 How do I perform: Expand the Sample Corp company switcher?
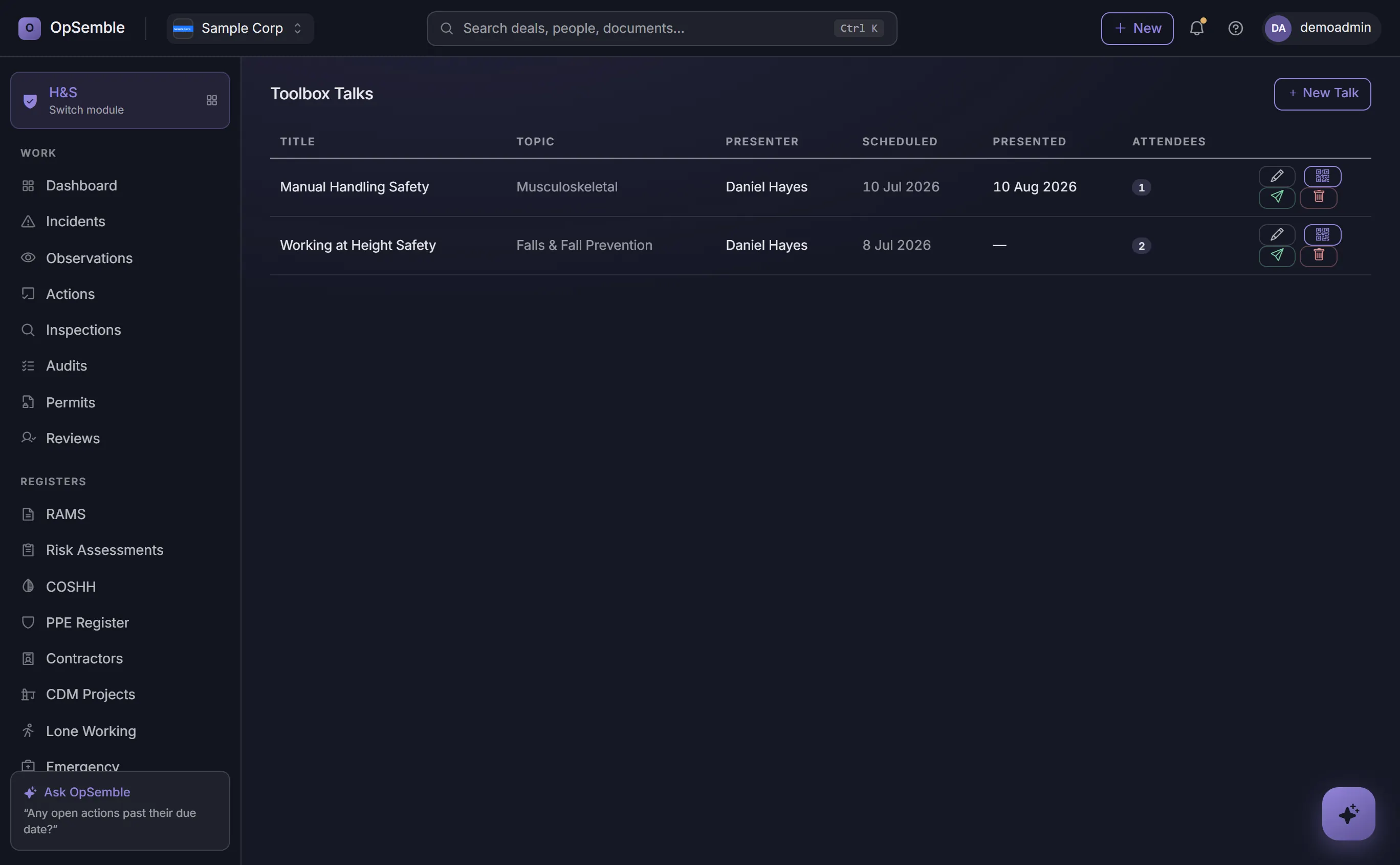tap(239, 28)
